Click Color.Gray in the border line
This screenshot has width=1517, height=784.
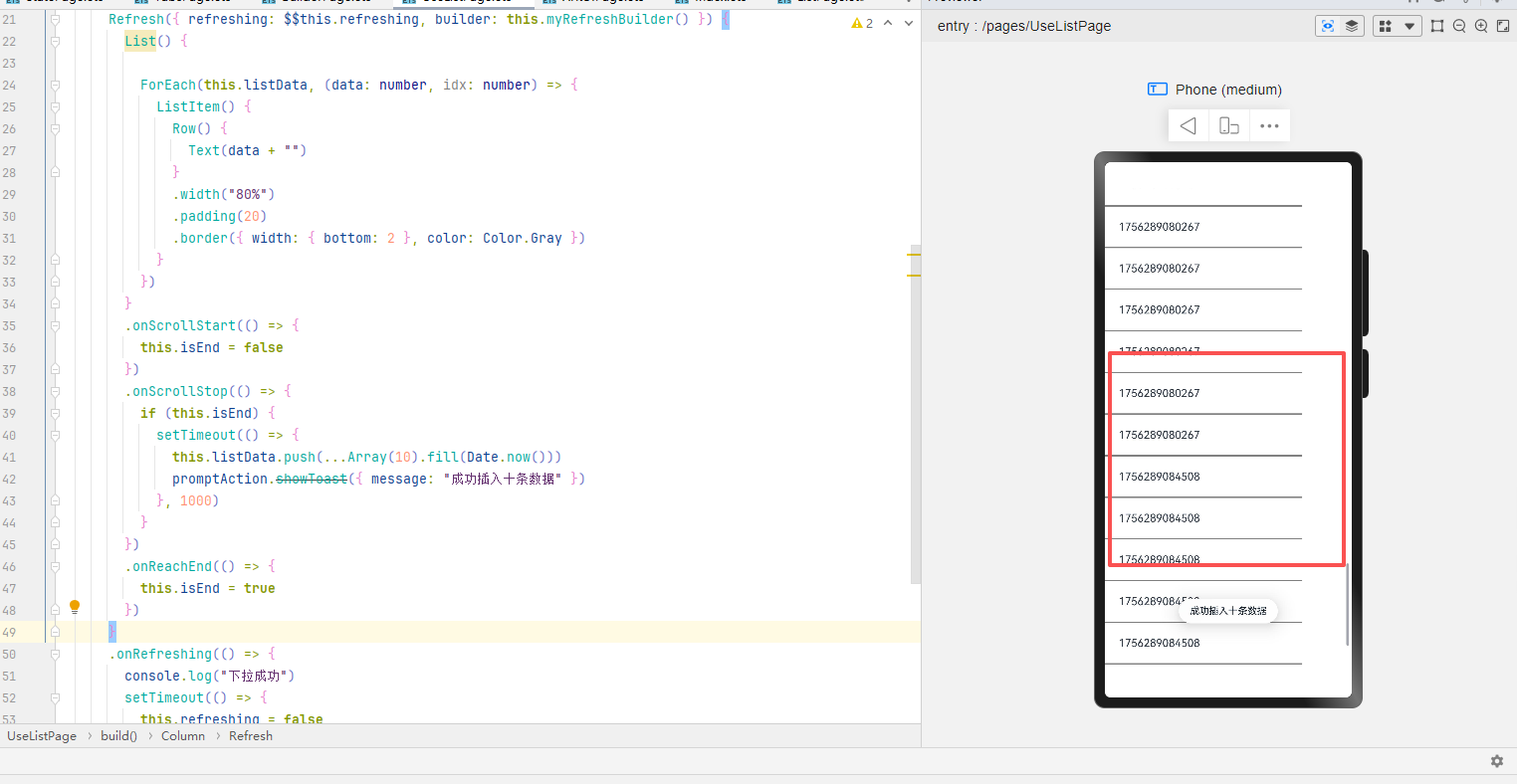pyautogui.click(x=523, y=239)
